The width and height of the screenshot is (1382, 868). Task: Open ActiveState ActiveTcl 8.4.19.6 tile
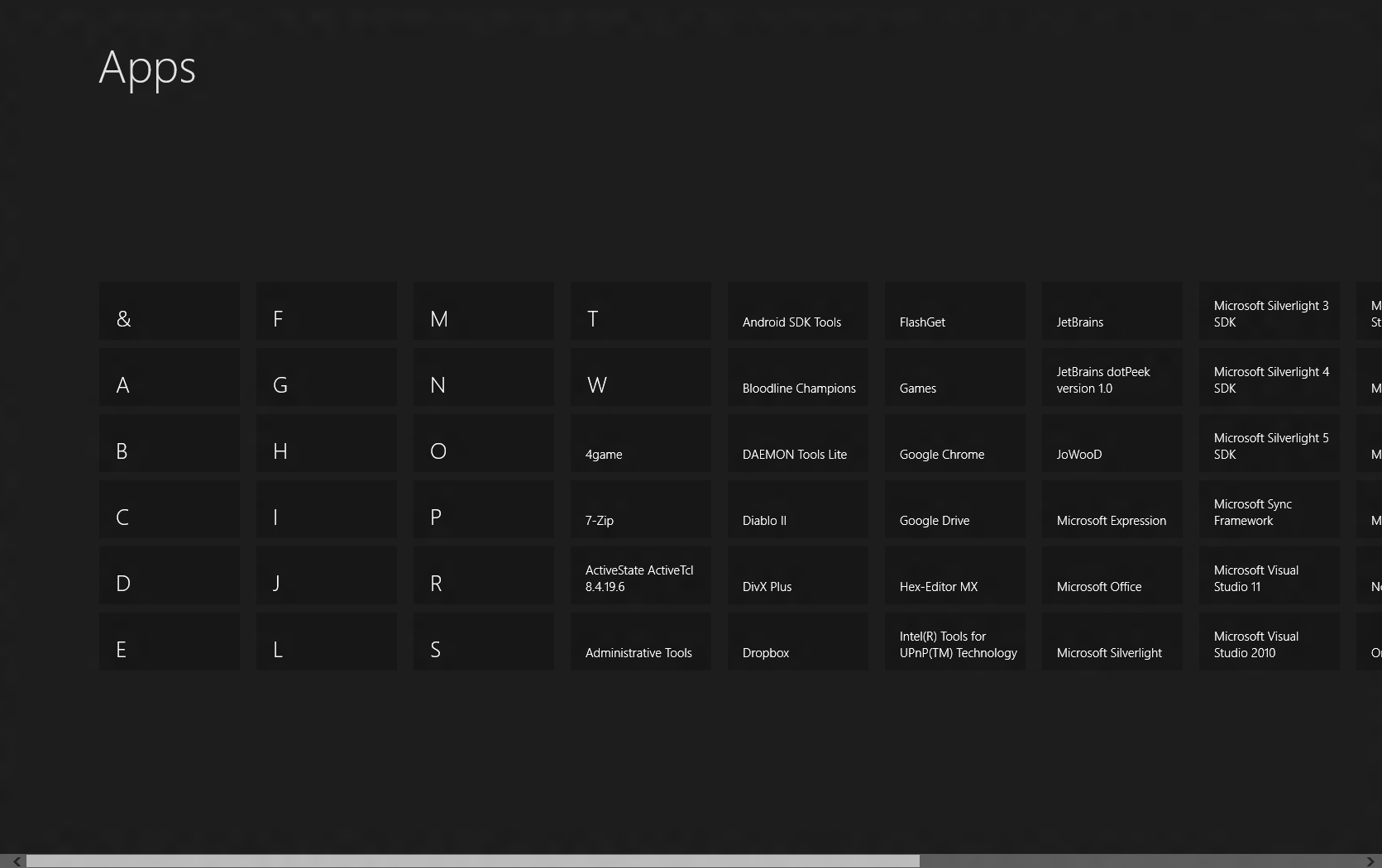pyautogui.click(x=641, y=575)
